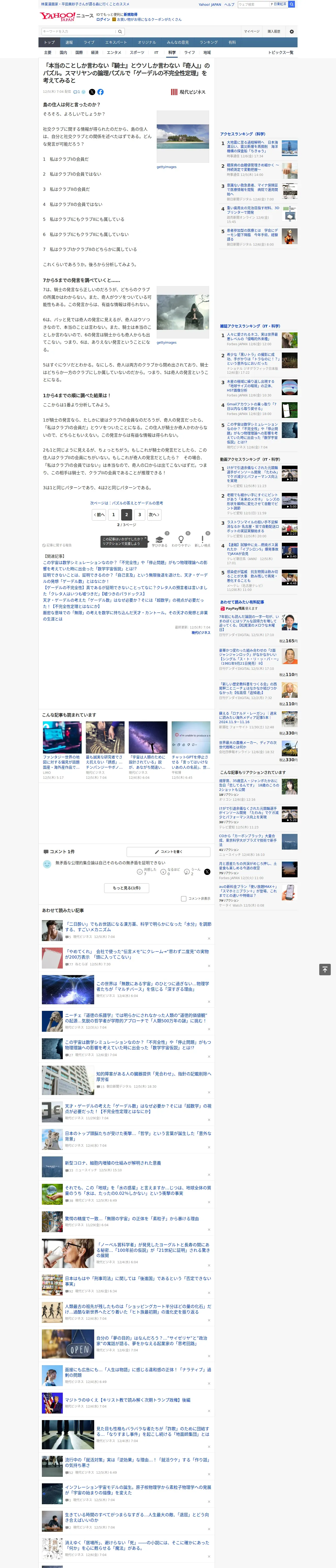Open the ランキング navigation tab
Viewport: 336px width, 1568px height.
pyautogui.click(x=209, y=42)
